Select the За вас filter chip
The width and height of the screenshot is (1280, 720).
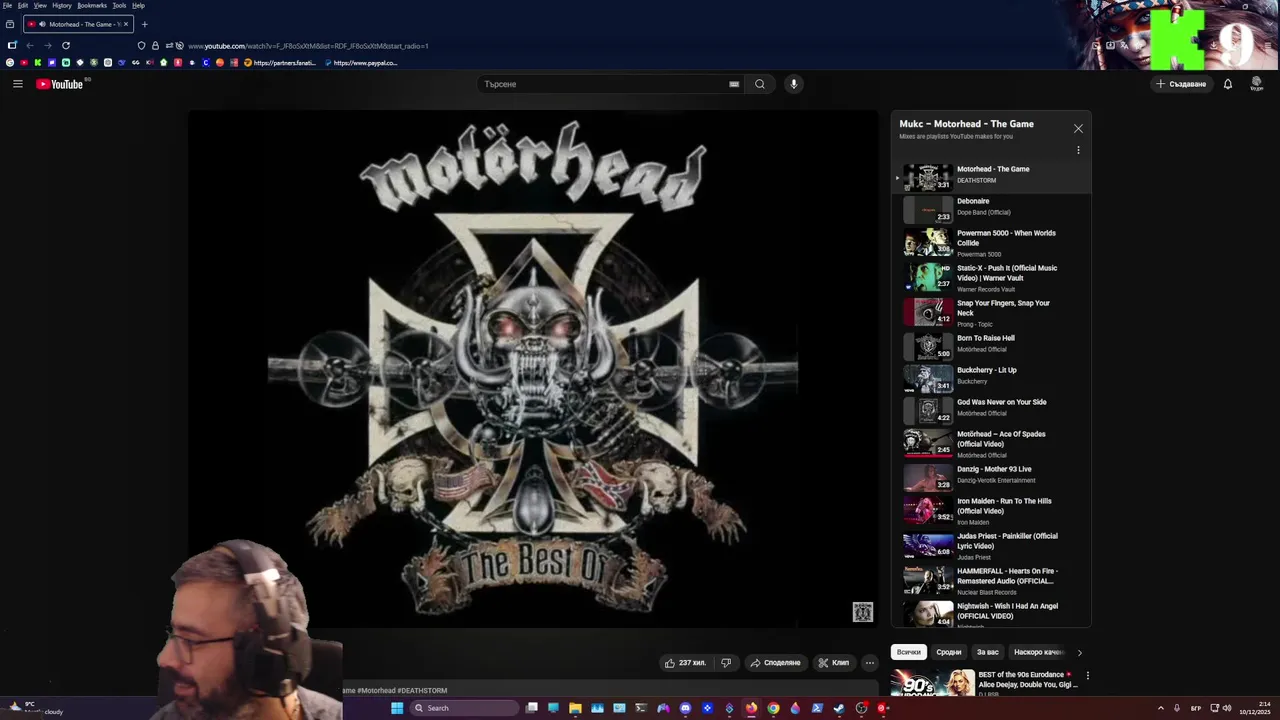point(988,652)
